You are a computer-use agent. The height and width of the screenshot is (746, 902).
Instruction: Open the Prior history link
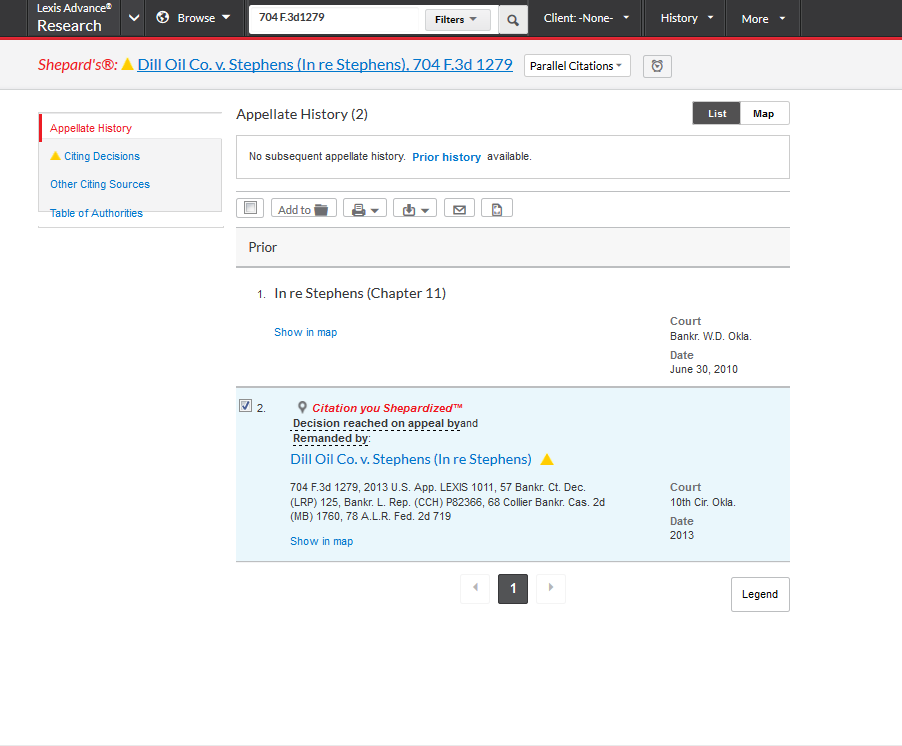447,157
